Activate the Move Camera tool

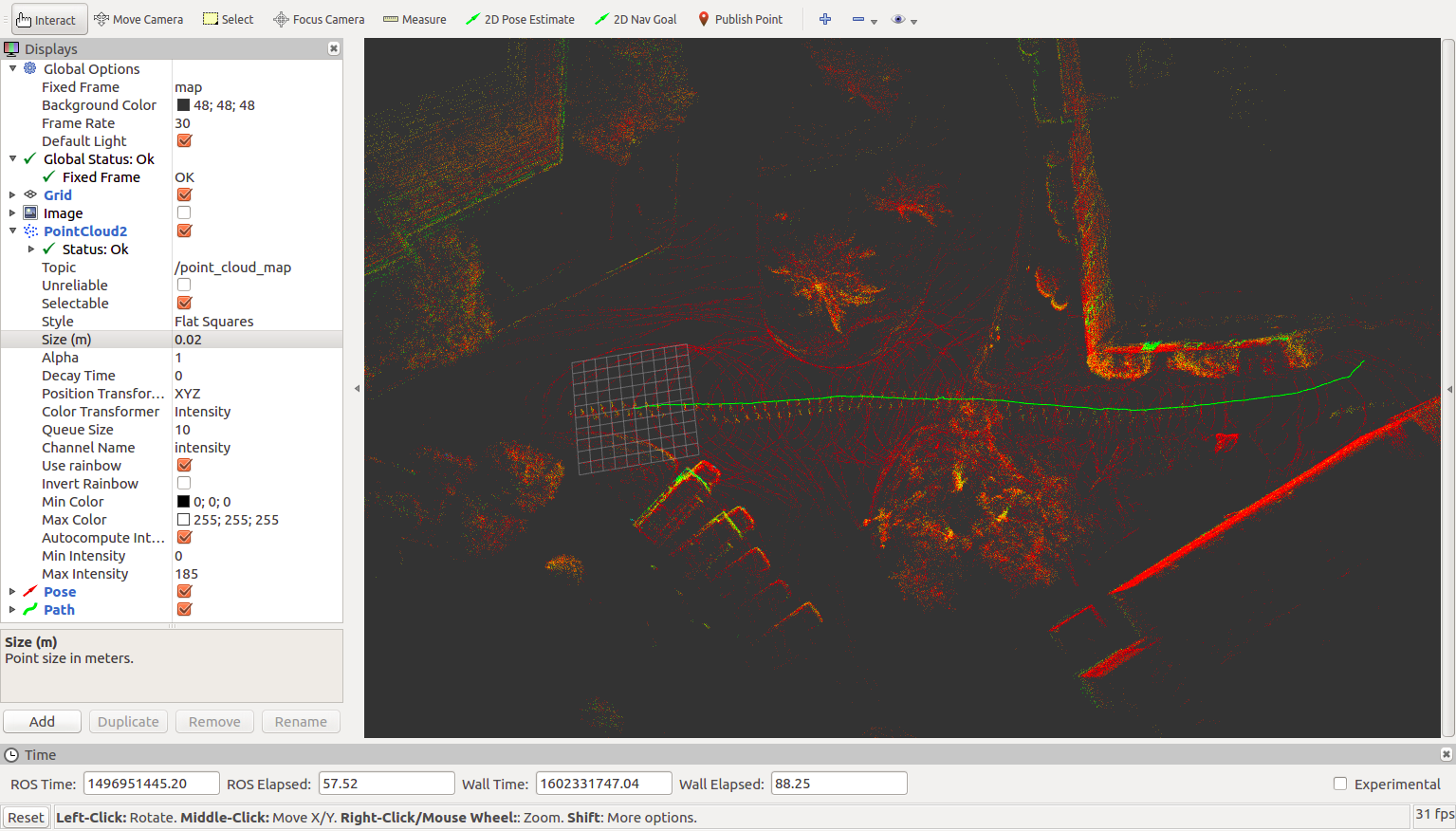tap(138, 19)
